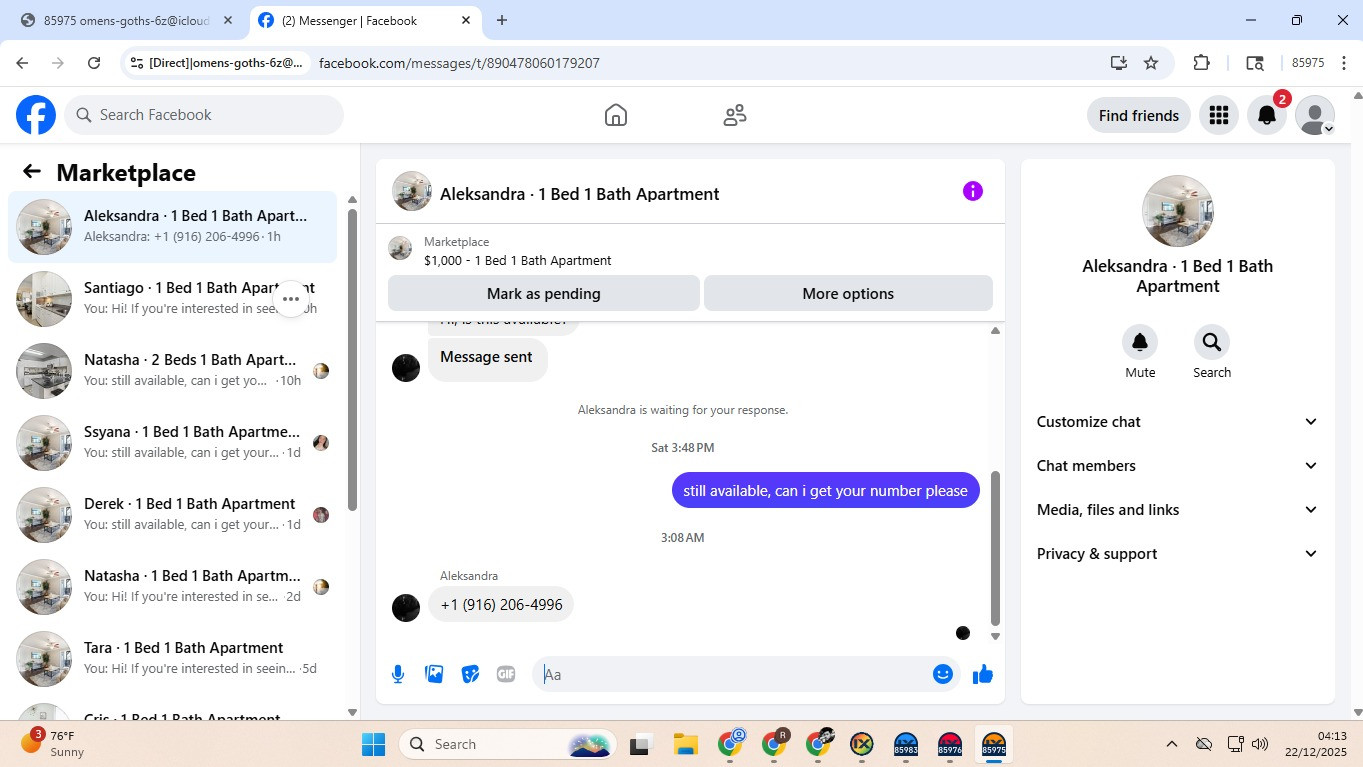Open Natasha 2 Beds 1 Bath conversation
The height and width of the screenshot is (767, 1363).
[x=173, y=371]
